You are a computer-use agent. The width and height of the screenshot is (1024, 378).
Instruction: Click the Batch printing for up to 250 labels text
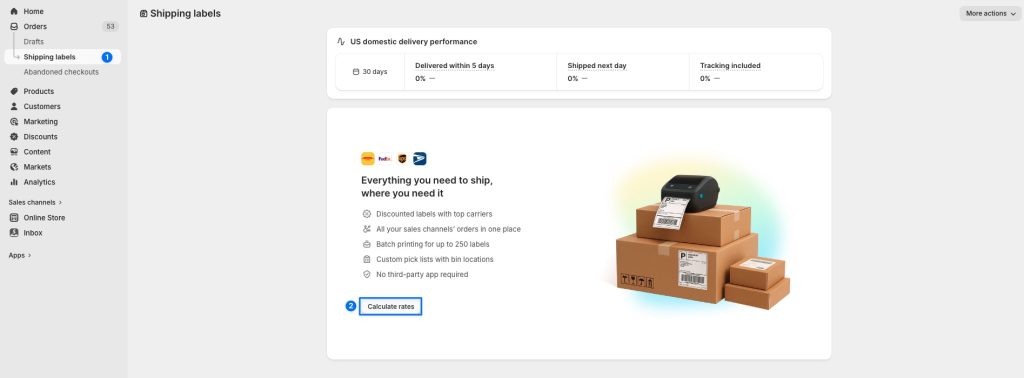[x=432, y=244]
